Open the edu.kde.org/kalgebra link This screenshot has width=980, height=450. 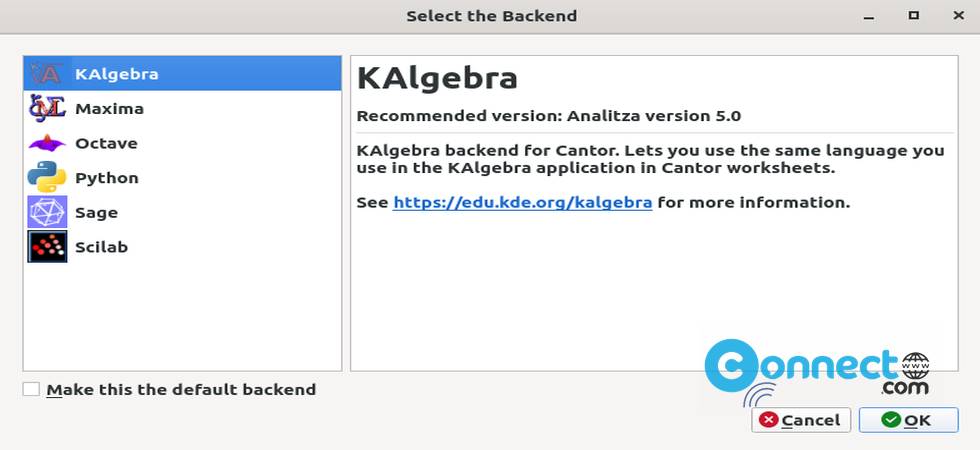[522, 202]
